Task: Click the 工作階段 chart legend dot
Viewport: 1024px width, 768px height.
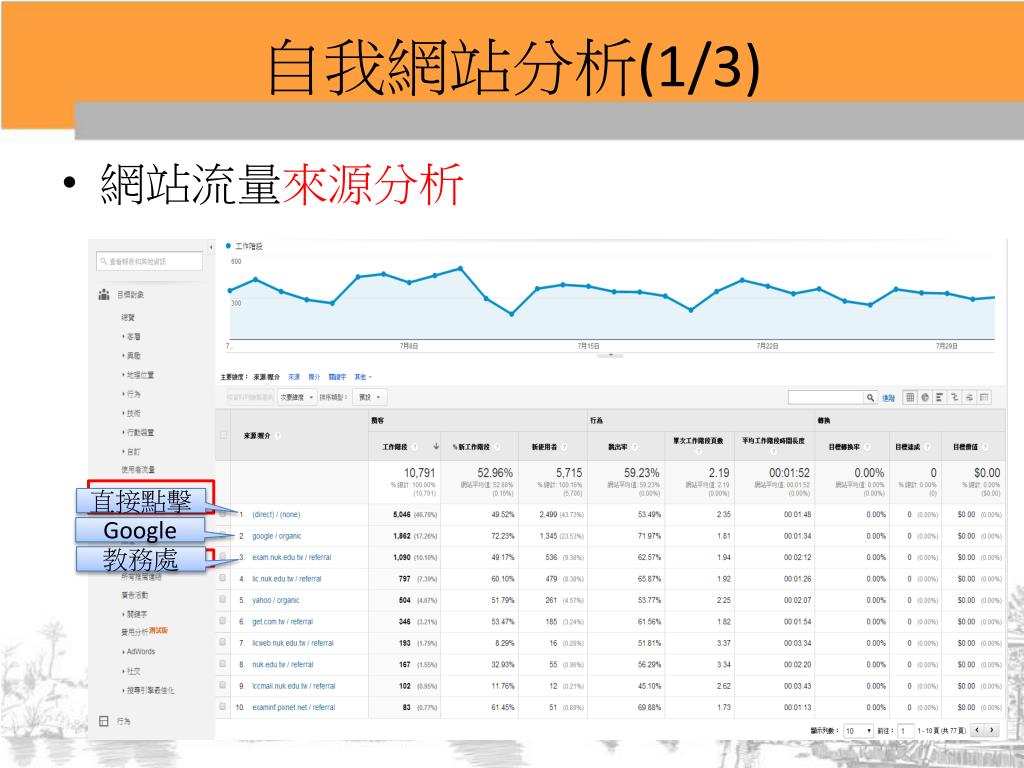Action: (x=228, y=246)
